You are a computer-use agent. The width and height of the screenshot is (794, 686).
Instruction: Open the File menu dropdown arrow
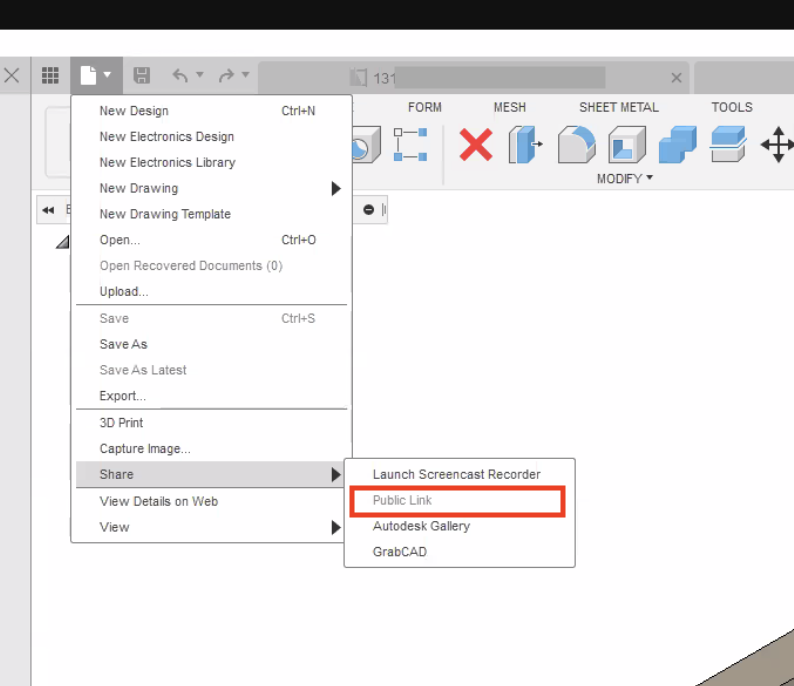click(107, 74)
